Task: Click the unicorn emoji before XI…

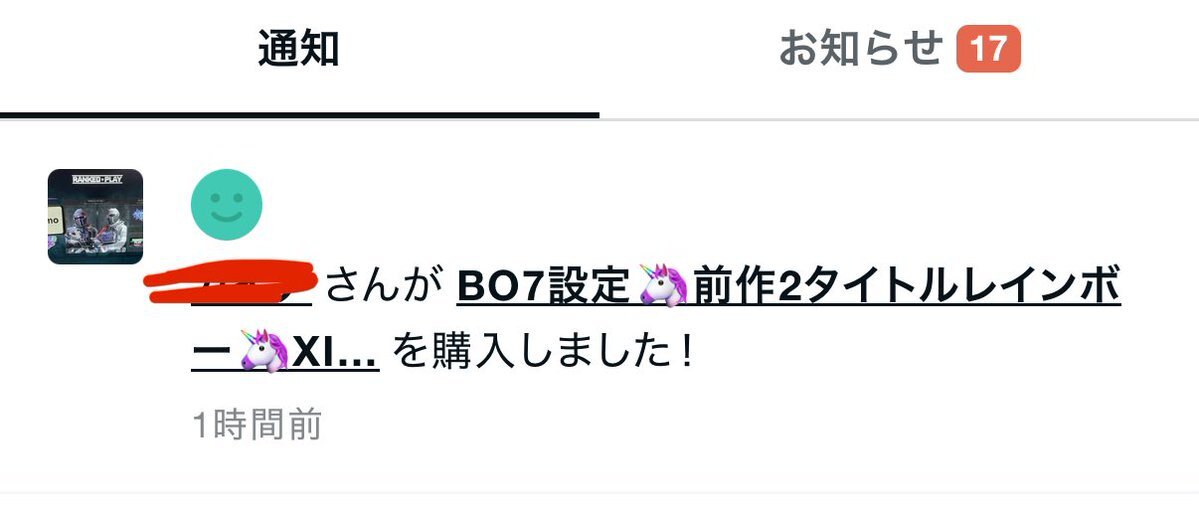Action: [x=265, y=351]
